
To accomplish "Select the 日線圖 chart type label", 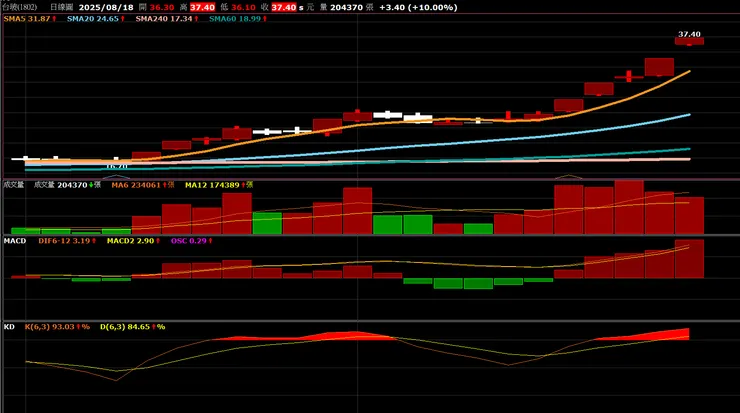I will point(62,7).
